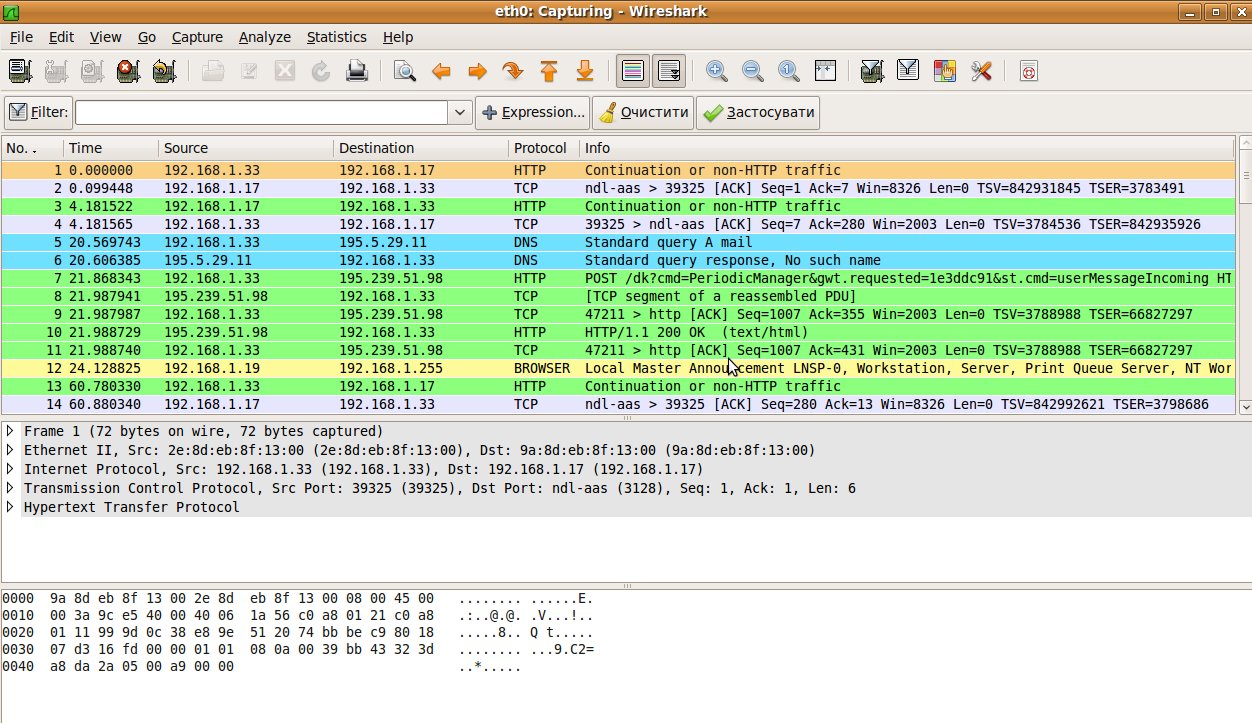Viewport: 1252px width, 723px height.
Task: Select packet 6 Standard query response row
Action: (619, 260)
